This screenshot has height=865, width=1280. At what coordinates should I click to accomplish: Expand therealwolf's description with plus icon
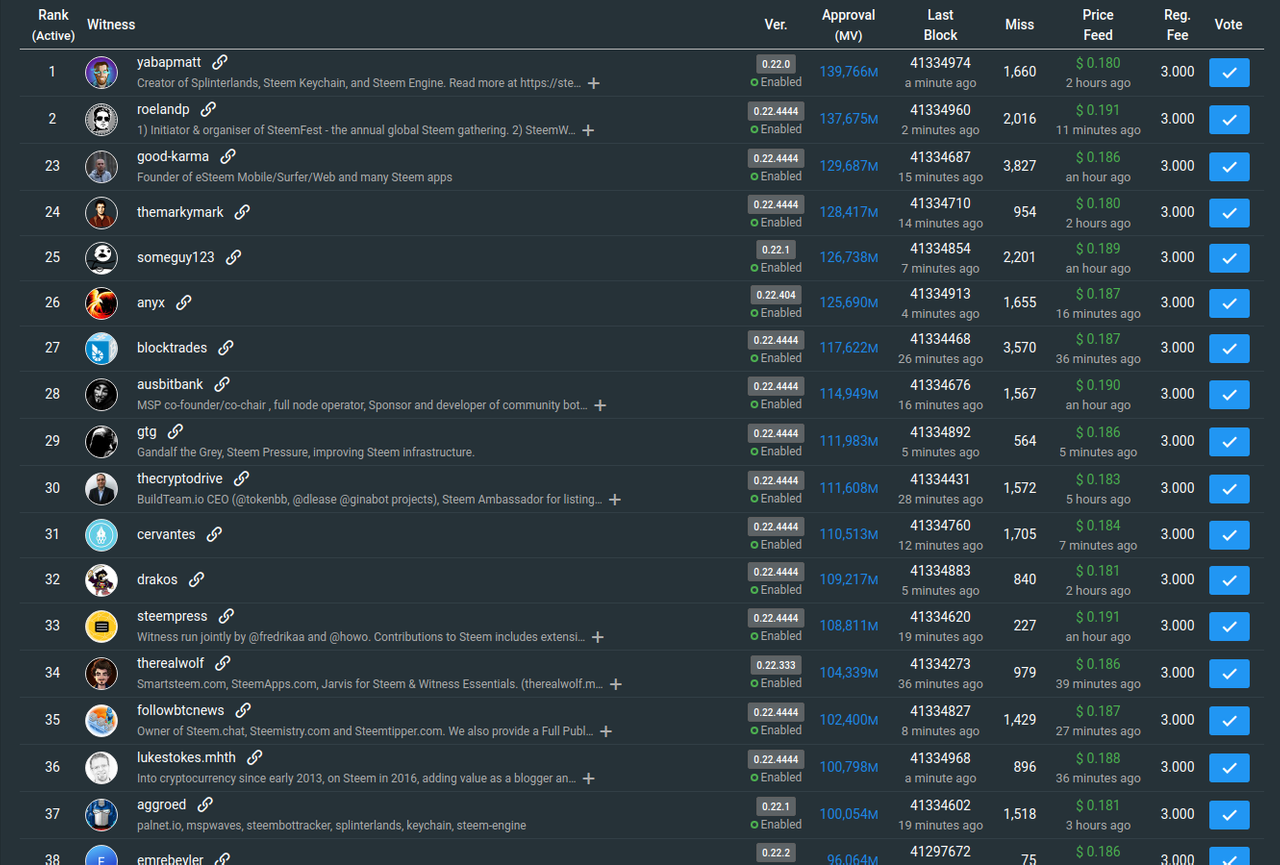click(x=616, y=684)
